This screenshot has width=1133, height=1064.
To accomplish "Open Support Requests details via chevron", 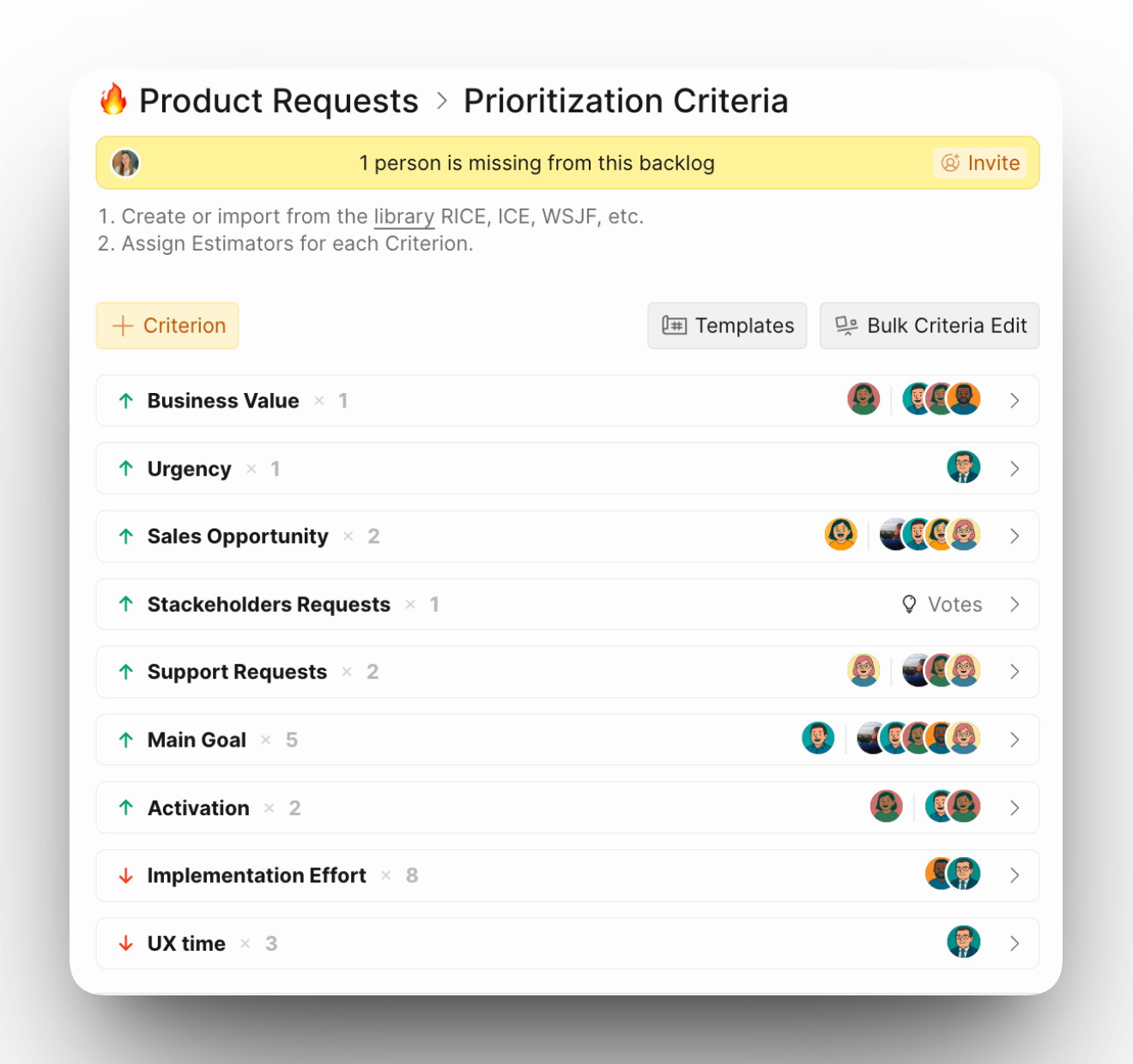I will pyautogui.click(x=1015, y=672).
